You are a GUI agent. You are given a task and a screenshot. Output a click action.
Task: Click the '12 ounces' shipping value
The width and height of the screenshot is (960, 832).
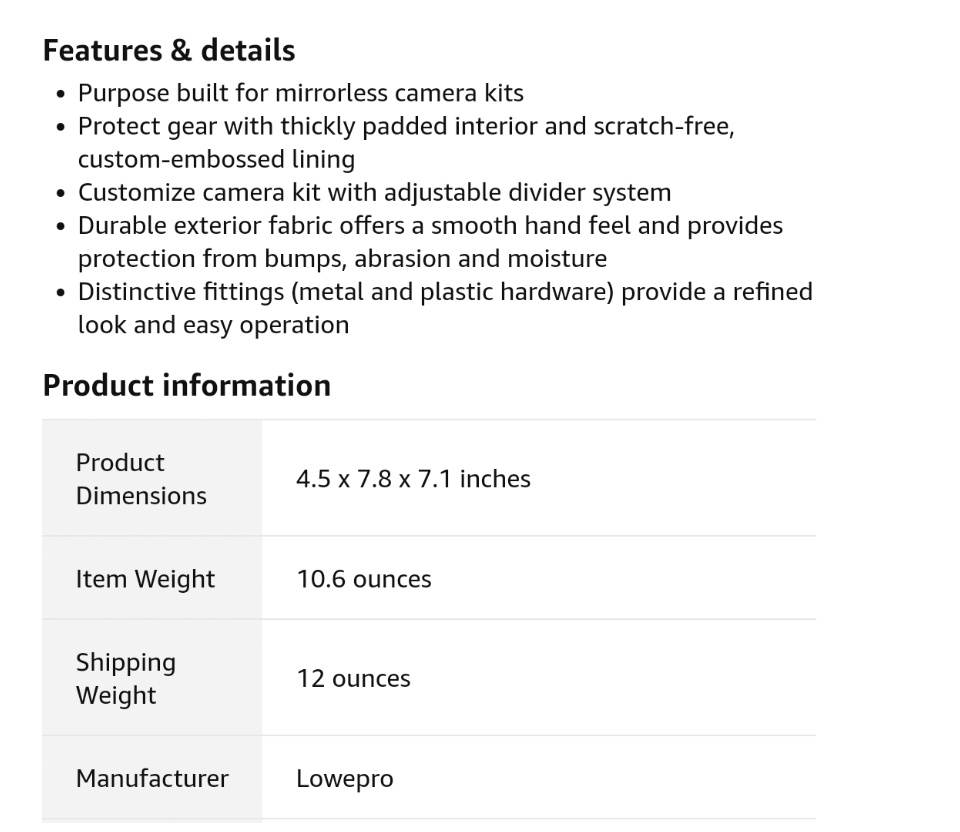(353, 678)
